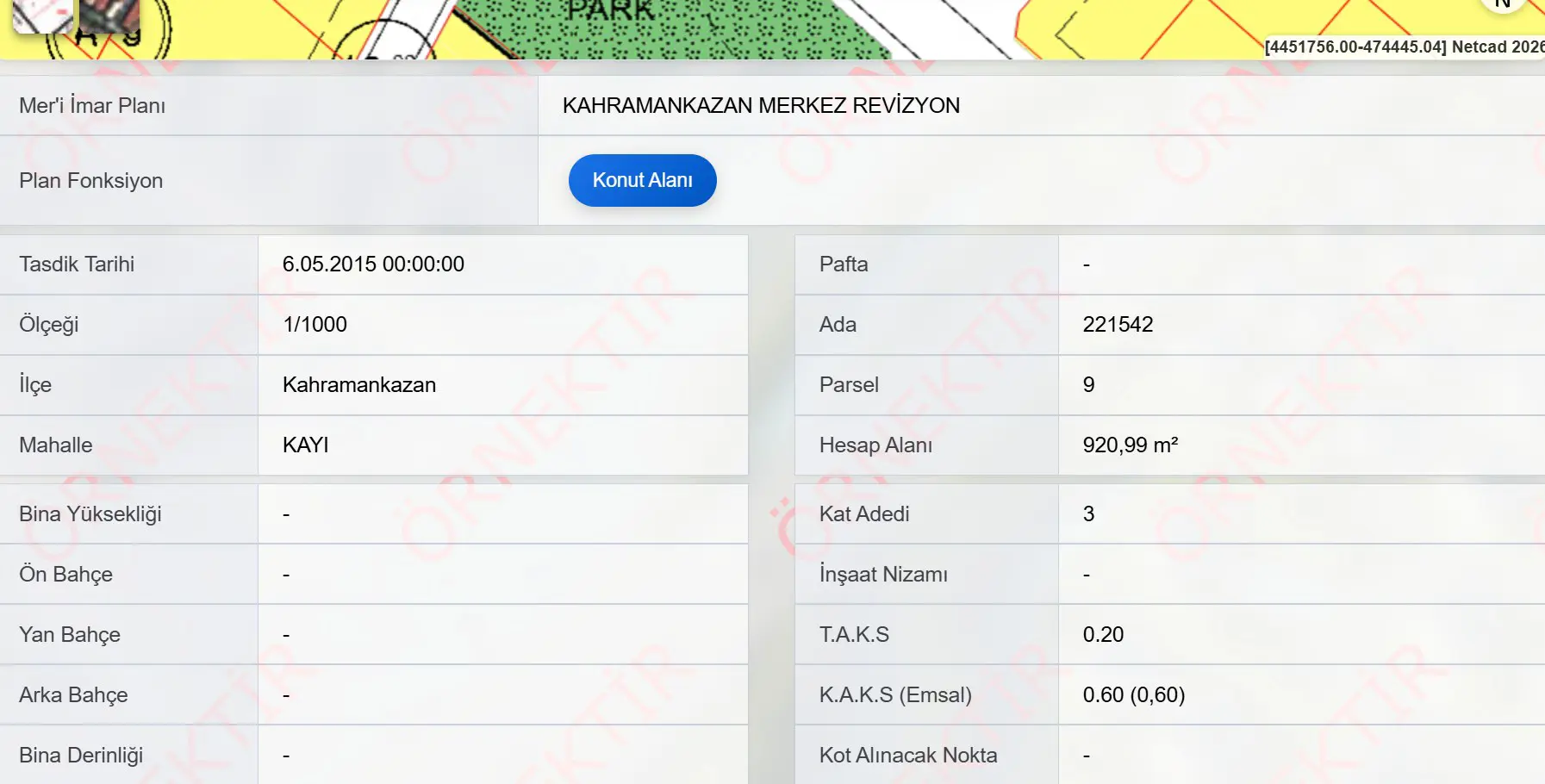Select the Tasdik Tarihi value 6.05.2015 00:00:00
The width and height of the screenshot is (1545, 784).
(373, 264)
